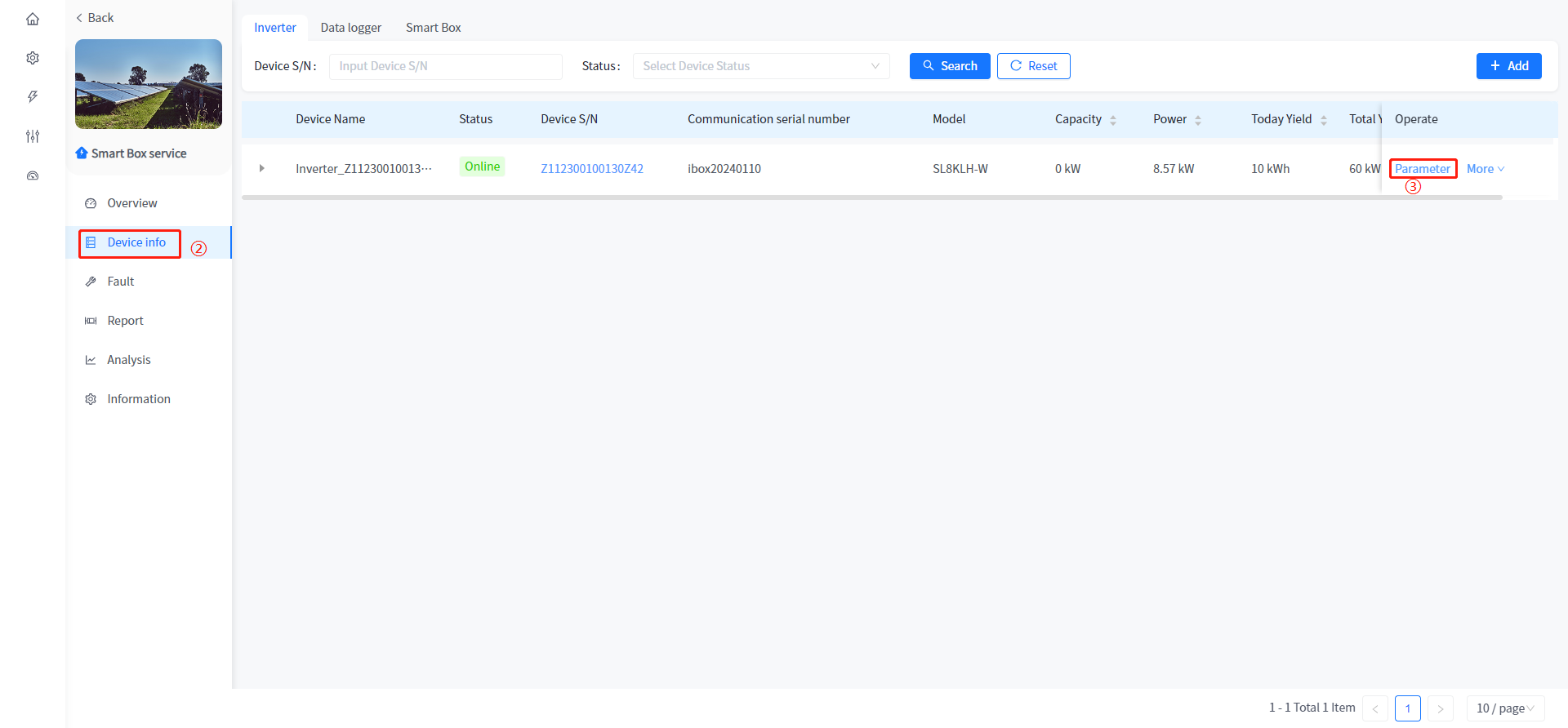1568x728 pixels.
Task: Go to previous page arrow
Action: pyautogui.click(x=1375, y=708)
